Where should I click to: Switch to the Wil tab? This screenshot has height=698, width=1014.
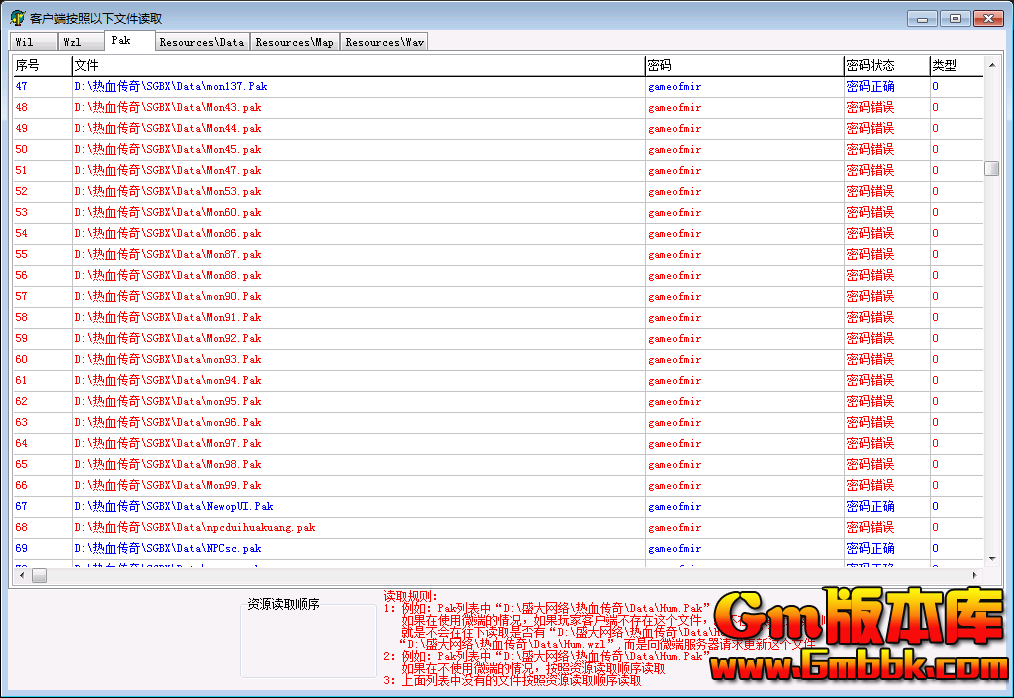click(x=25, y=42)
